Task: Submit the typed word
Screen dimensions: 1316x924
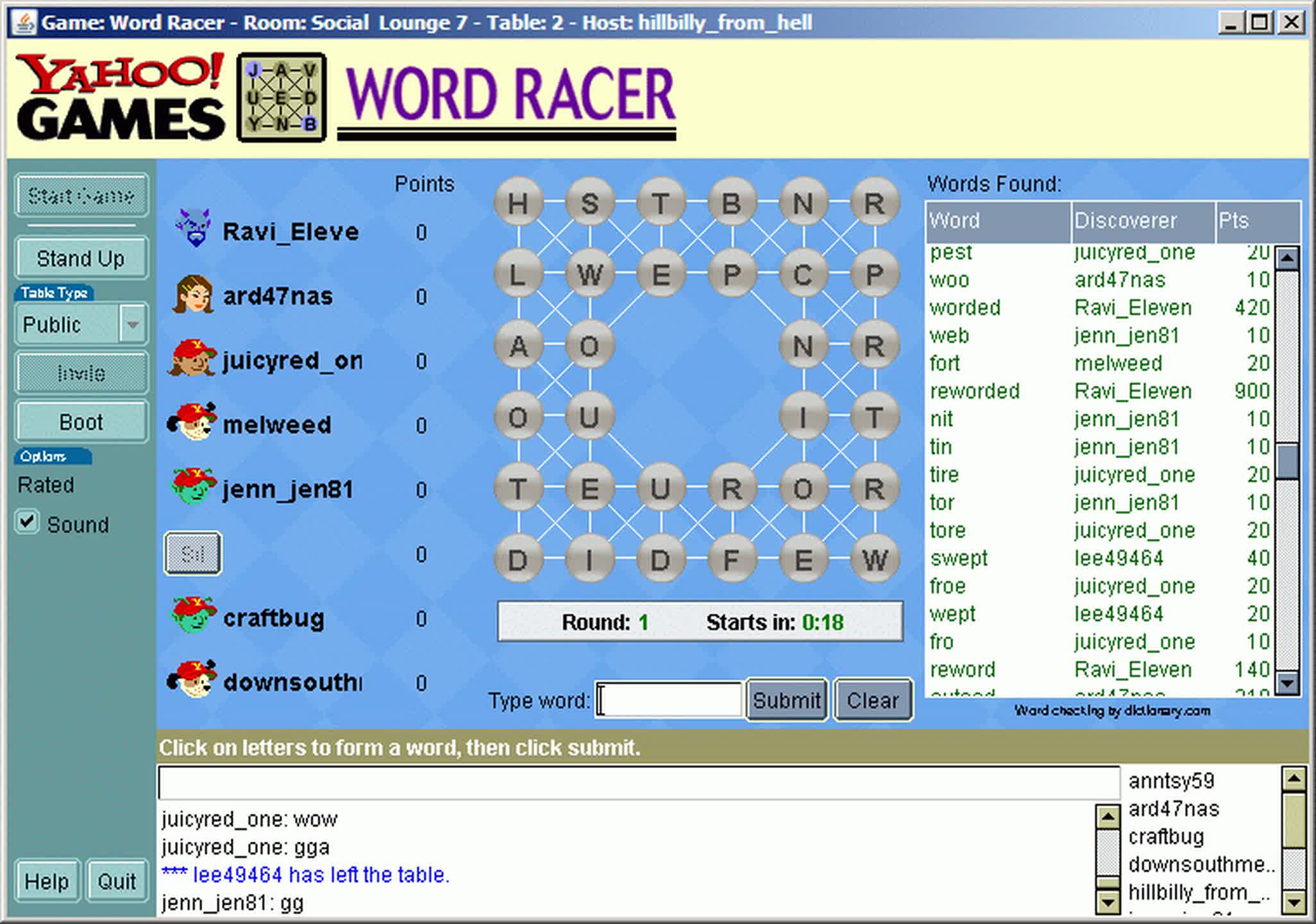Action: click(x=787, y=700)
